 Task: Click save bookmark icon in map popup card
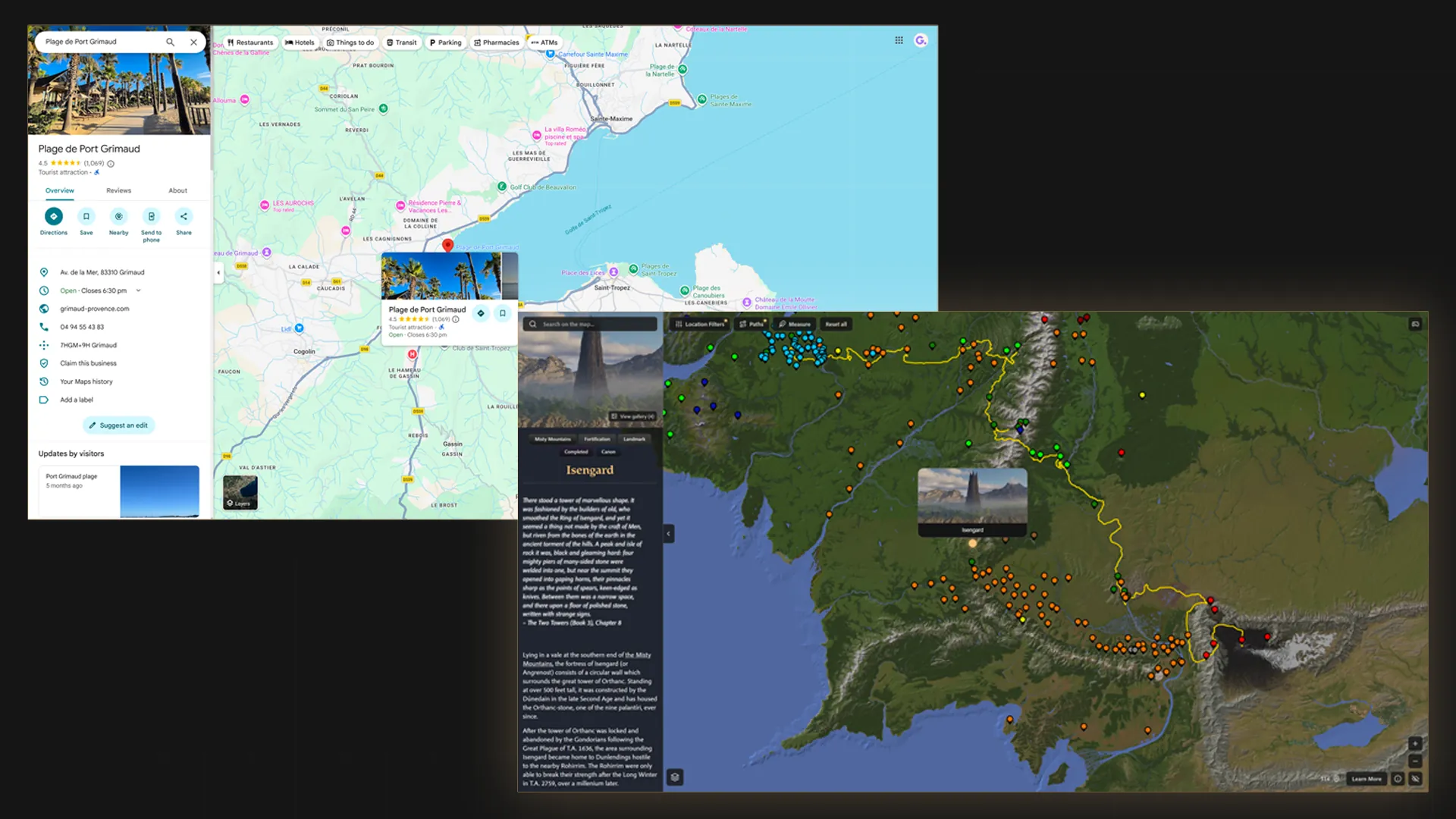coord(502,313)
